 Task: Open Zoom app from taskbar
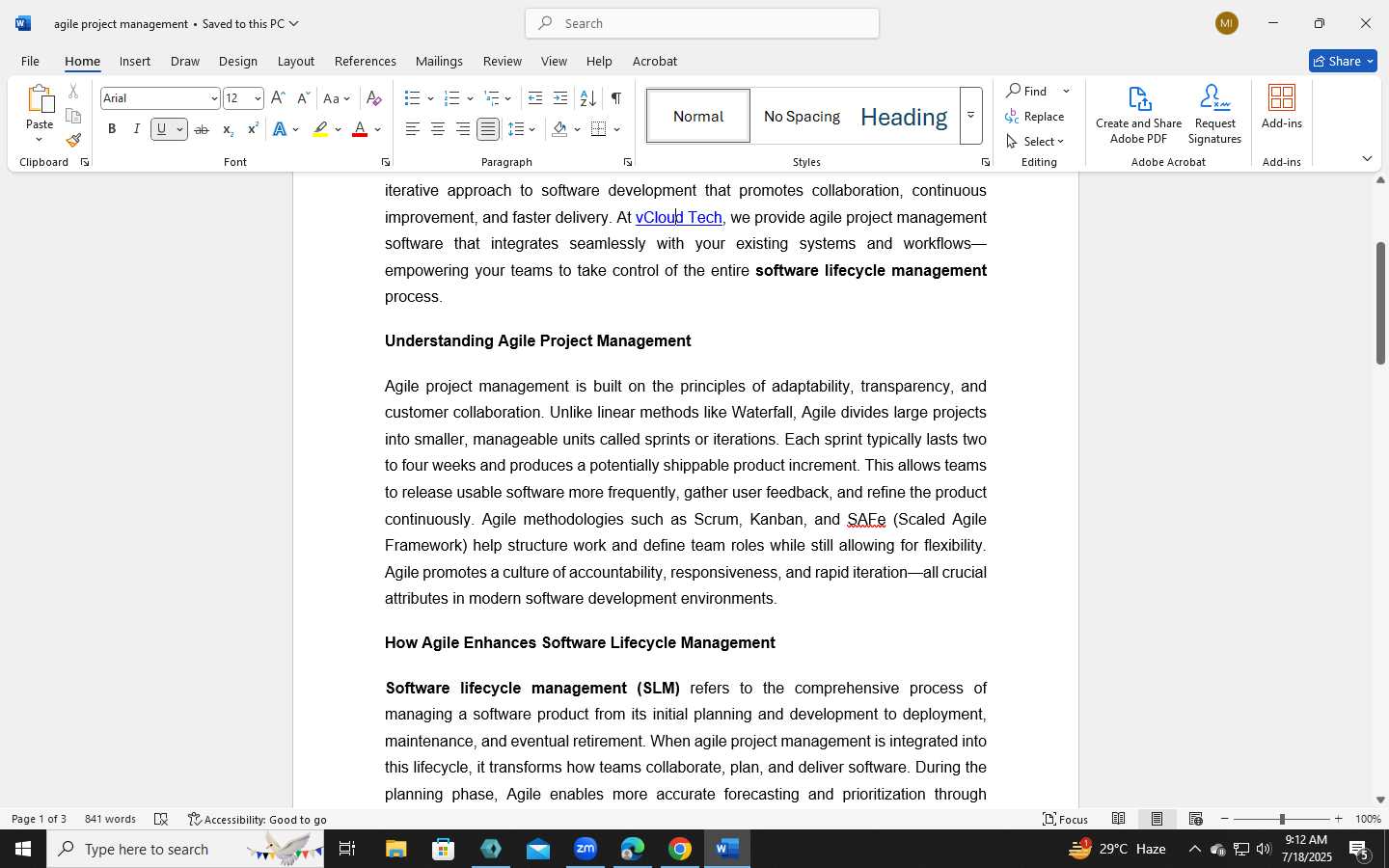pyautogui.click(x=586, y=849)
